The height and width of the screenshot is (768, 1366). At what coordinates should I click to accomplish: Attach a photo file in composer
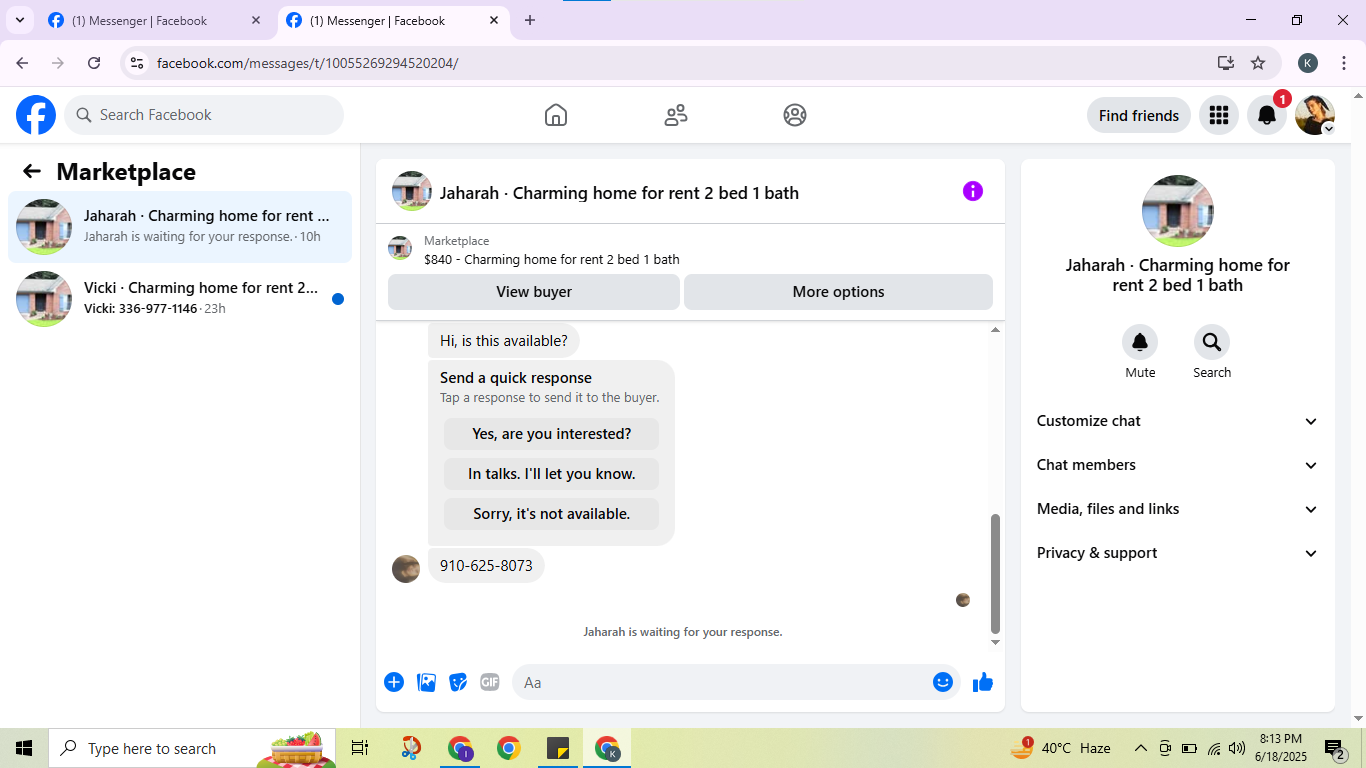pyautogui.click(x=426, y=682)
